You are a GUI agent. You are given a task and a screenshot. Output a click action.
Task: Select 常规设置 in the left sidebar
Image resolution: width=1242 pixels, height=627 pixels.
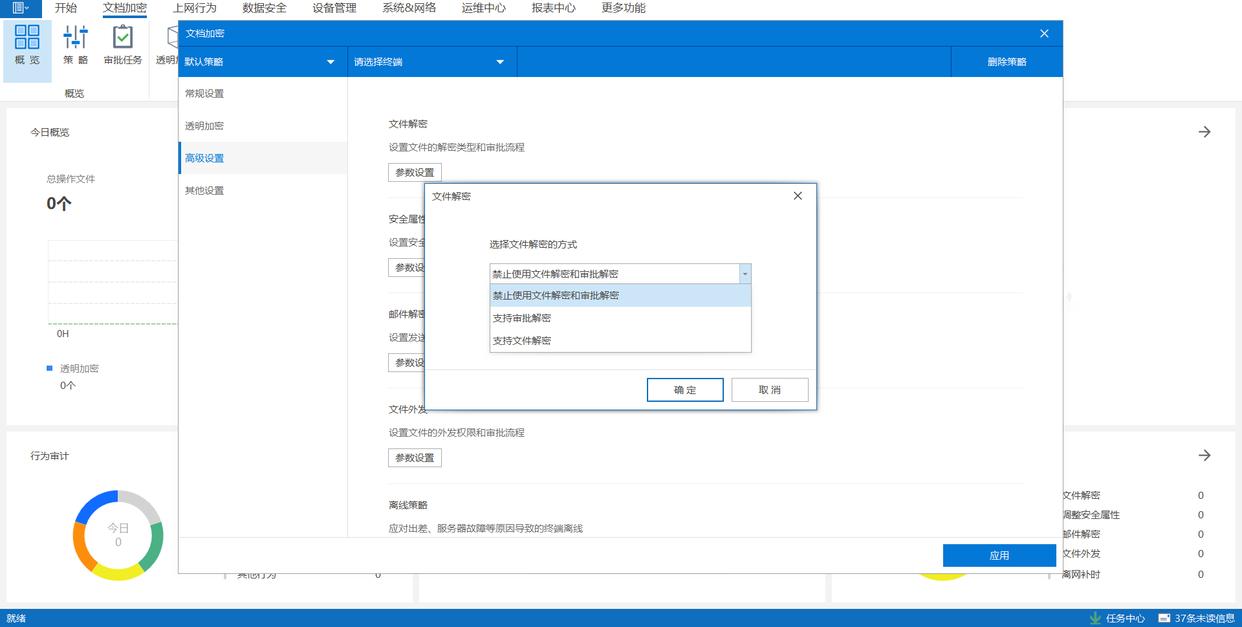coord(263,94)
